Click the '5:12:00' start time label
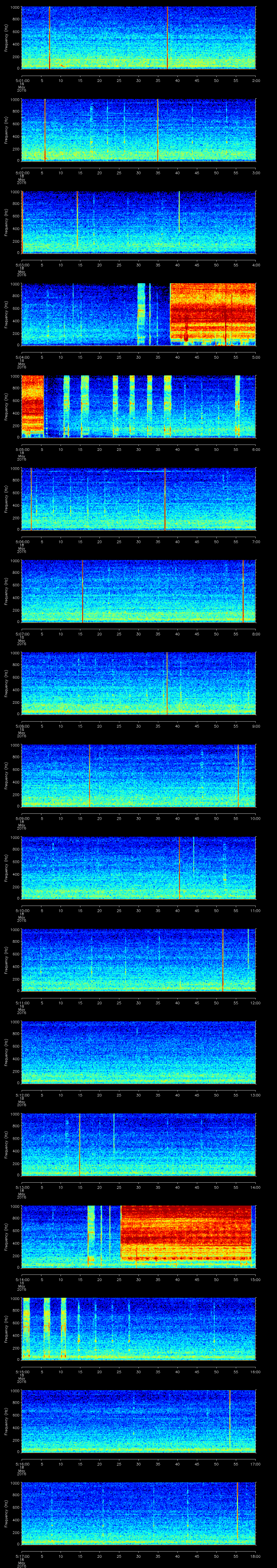The image size is (277, 1568). point(22,1095)
